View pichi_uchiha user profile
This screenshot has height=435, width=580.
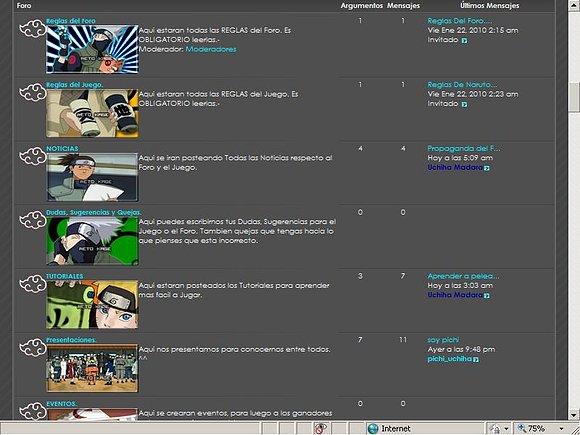click(450, 359)
